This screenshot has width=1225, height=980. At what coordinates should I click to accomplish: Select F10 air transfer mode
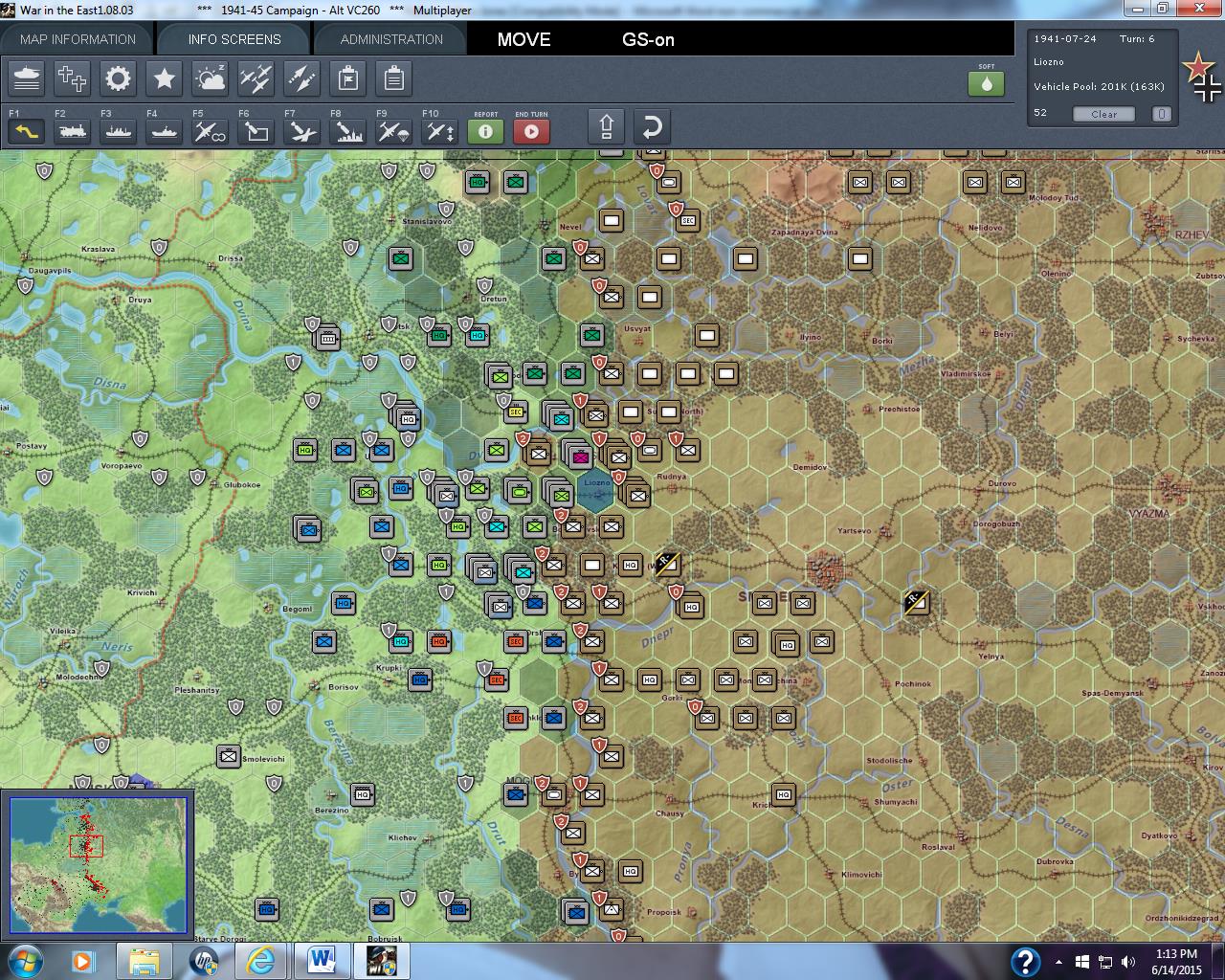pyautogui.click(x=440, y=131)
